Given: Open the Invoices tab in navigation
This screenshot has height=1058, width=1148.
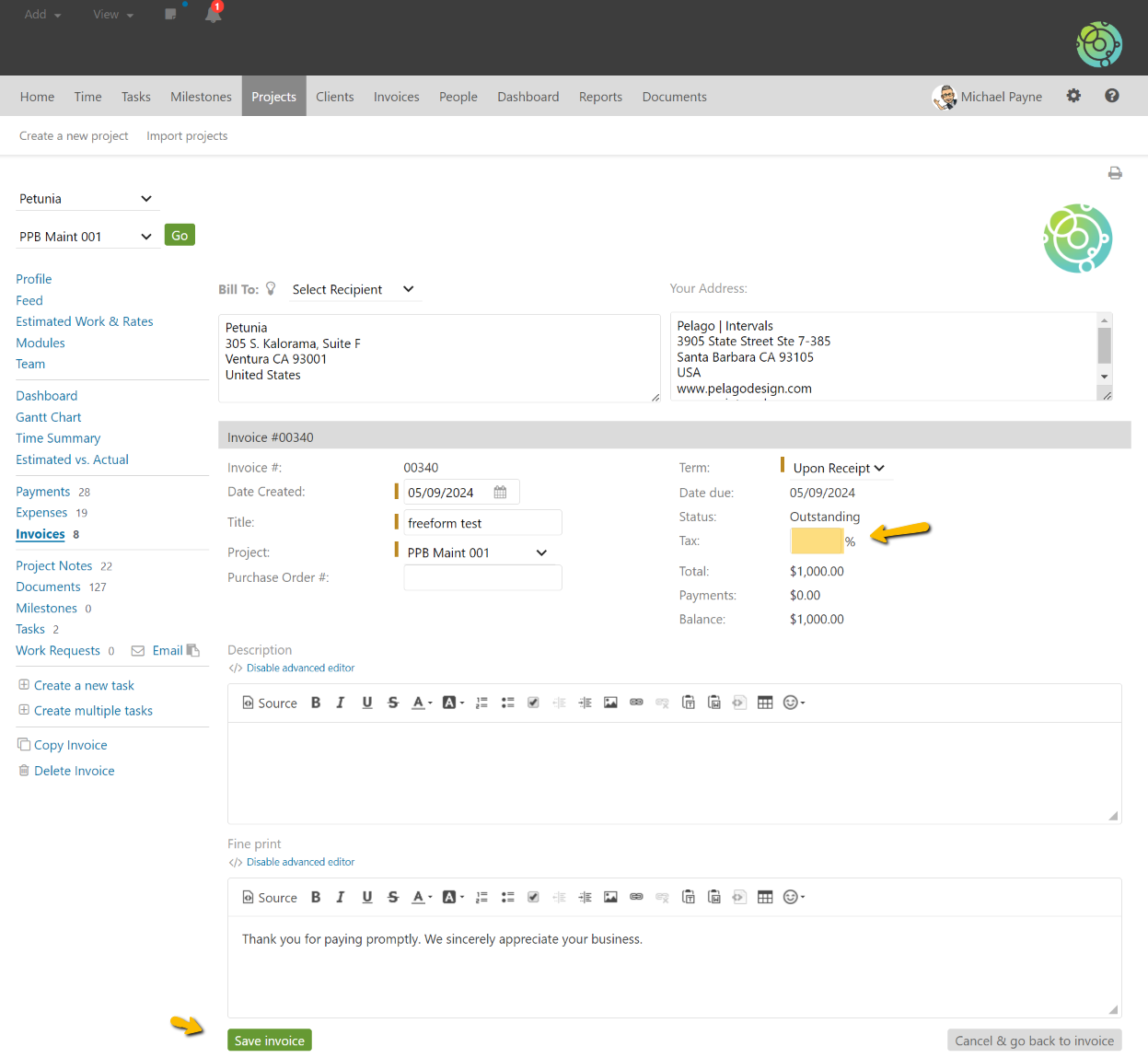Looking at the screenshot, I should click(396, 97).
